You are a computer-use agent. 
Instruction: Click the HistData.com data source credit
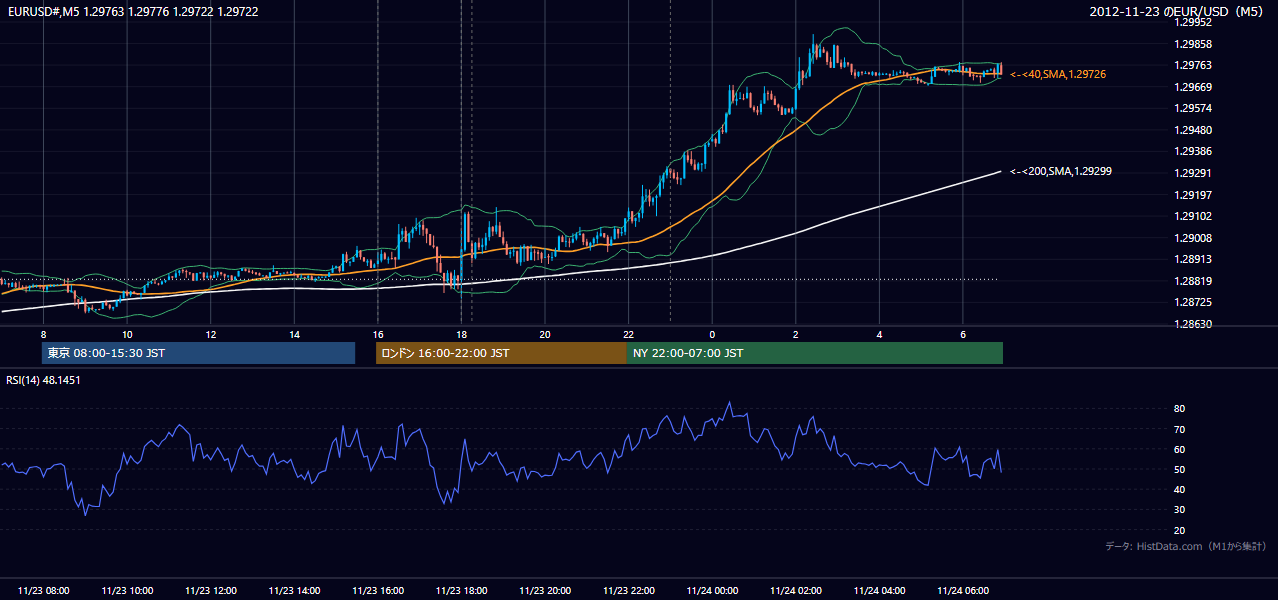pyautogui.click(x=1186, y=546)
